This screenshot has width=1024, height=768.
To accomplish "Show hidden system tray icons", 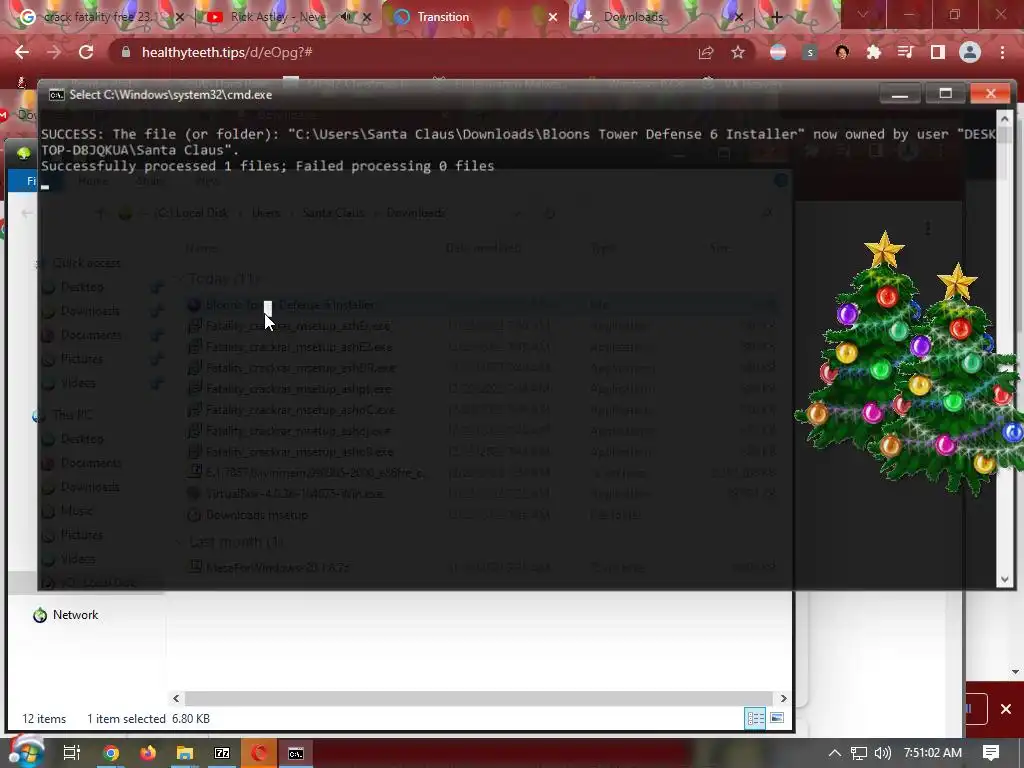I will click(834, 753).
